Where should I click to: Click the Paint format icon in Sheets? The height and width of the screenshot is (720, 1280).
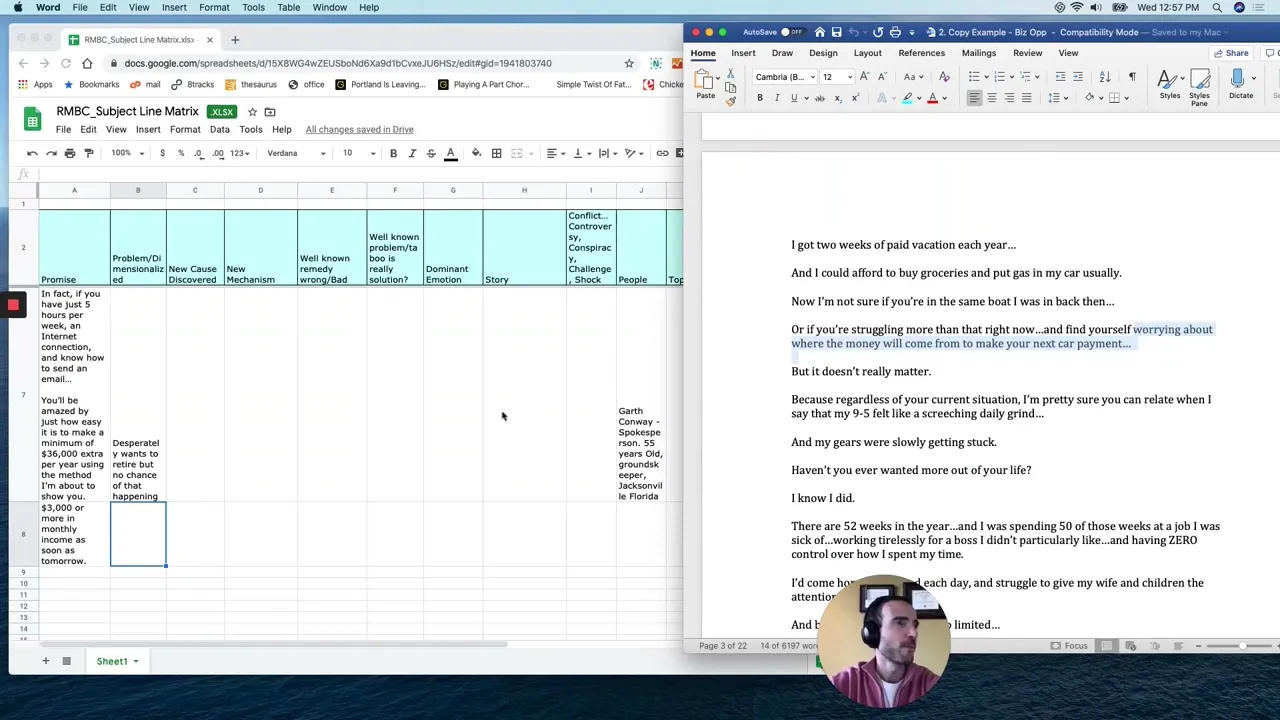click(x=88, y=153)
